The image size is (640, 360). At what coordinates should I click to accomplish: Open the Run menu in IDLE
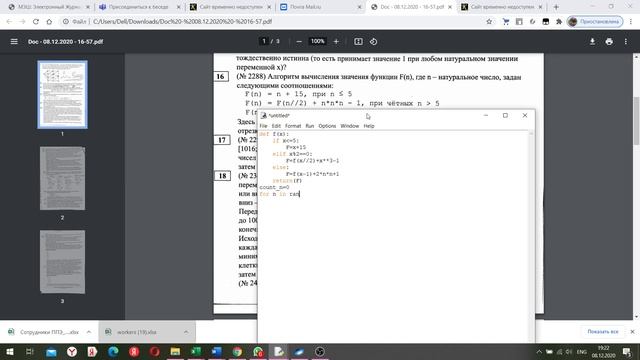[x=310, y=126]
